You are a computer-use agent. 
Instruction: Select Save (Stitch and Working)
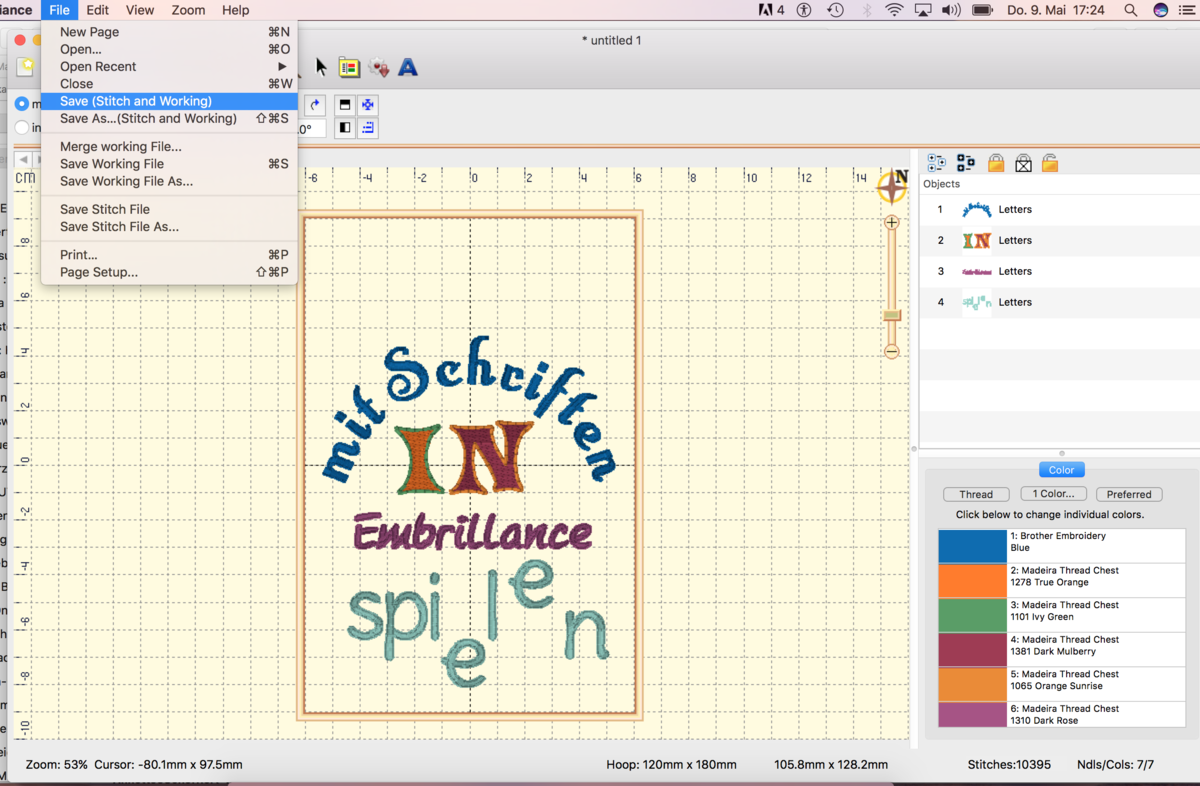pyautogui.click(x=169, y=101)
